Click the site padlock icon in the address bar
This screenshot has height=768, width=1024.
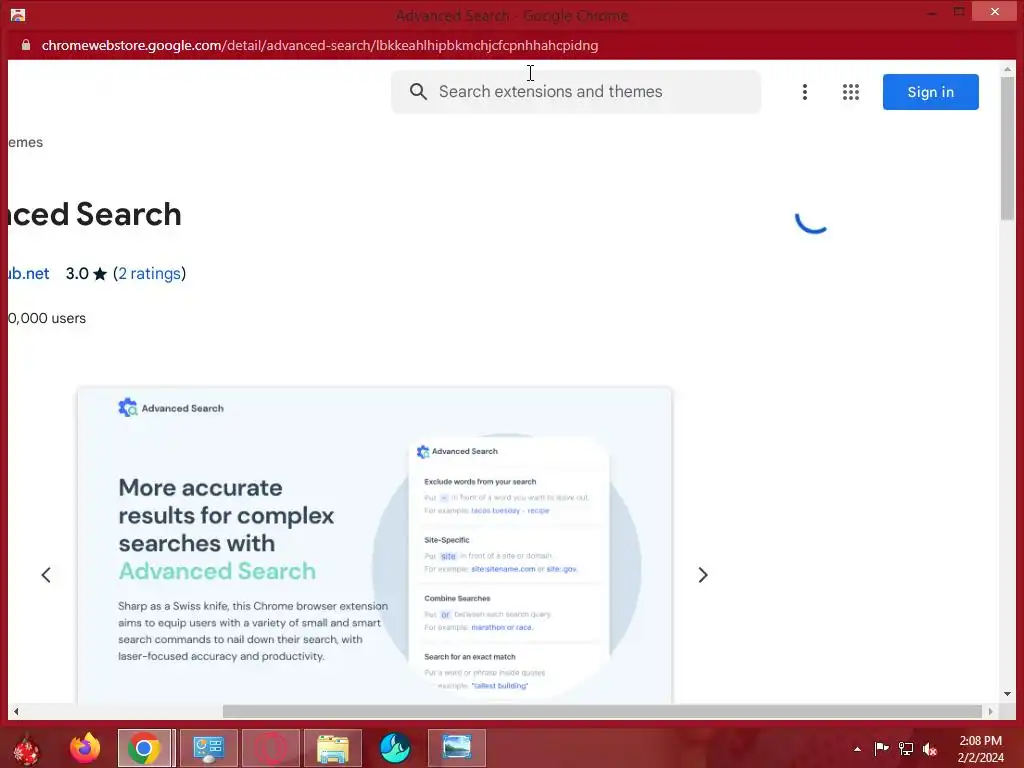pyautogui.click(x=26, y=45)
